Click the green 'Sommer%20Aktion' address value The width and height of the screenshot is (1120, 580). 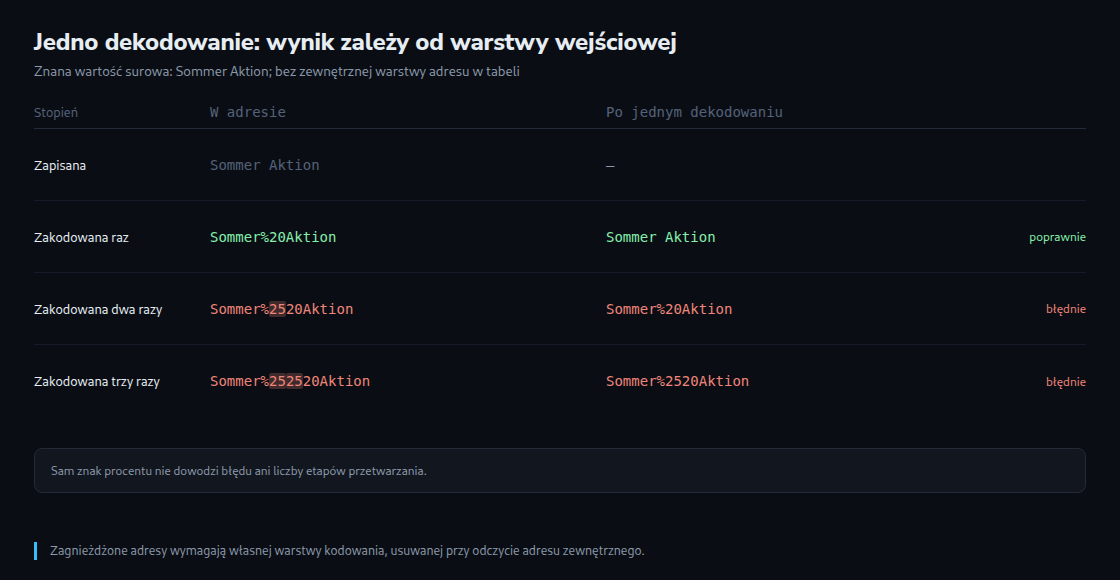273,237
